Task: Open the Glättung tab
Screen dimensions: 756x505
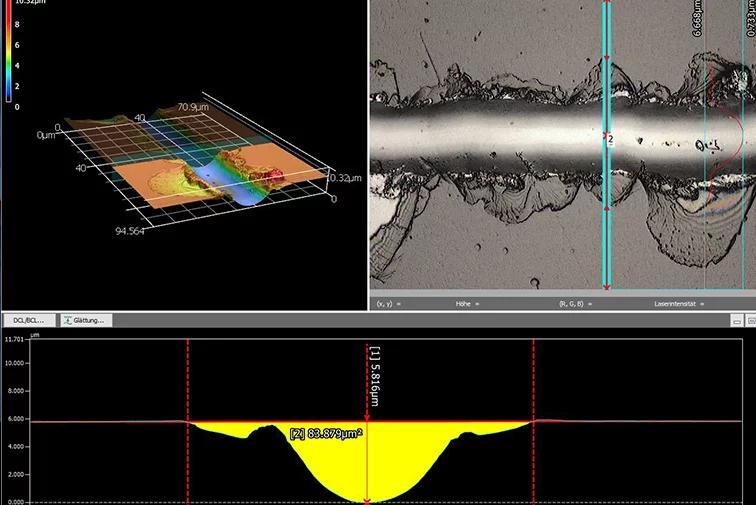Action: point(91,320)
